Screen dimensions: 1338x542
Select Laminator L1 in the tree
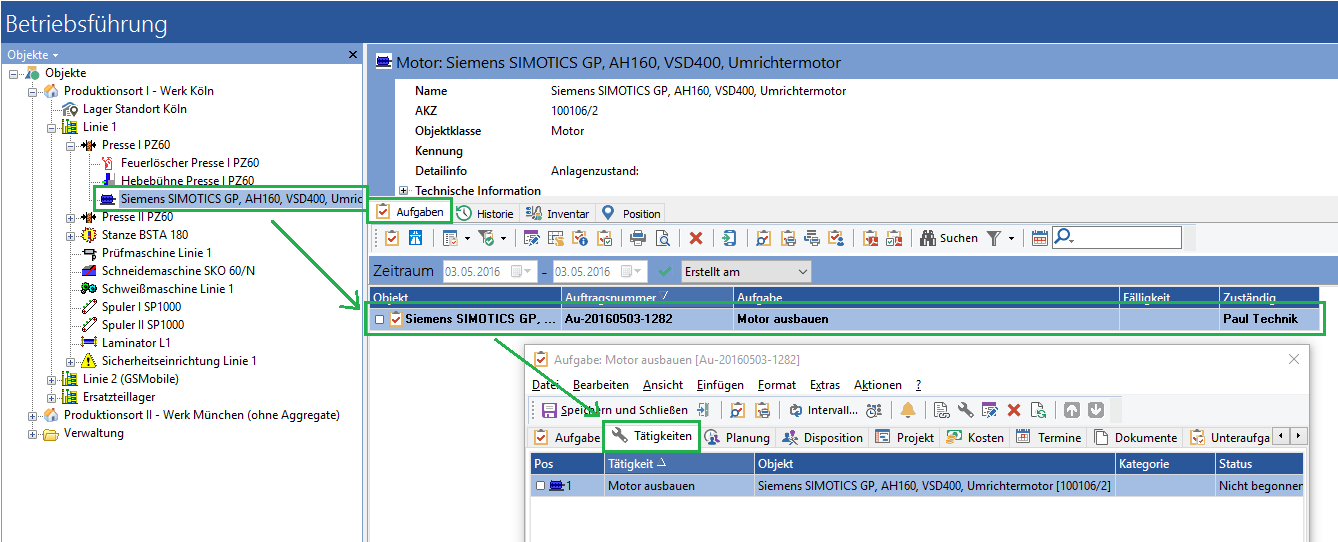tap(136, 343)
